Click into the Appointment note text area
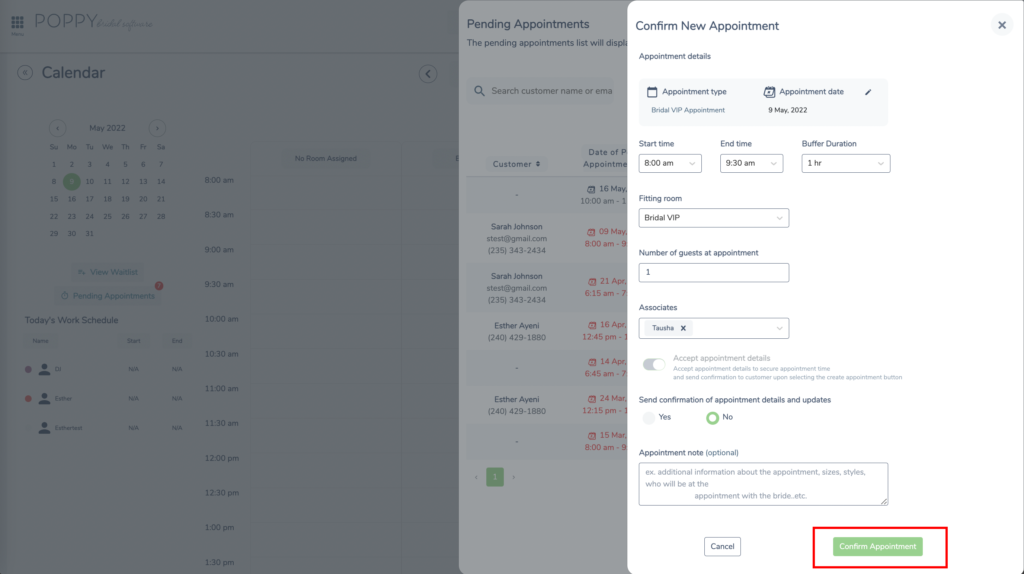Image resolution: width=1024 pixels, height=574 pixels. point(763,484)
